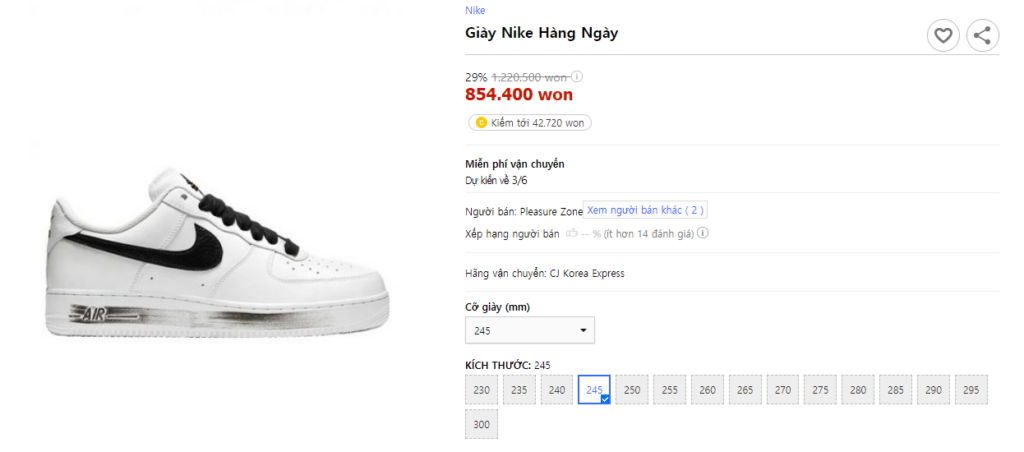The image size is (1024, 452).
Task: Click the coin icon in earn badge
Action: (x=481, y=123)
